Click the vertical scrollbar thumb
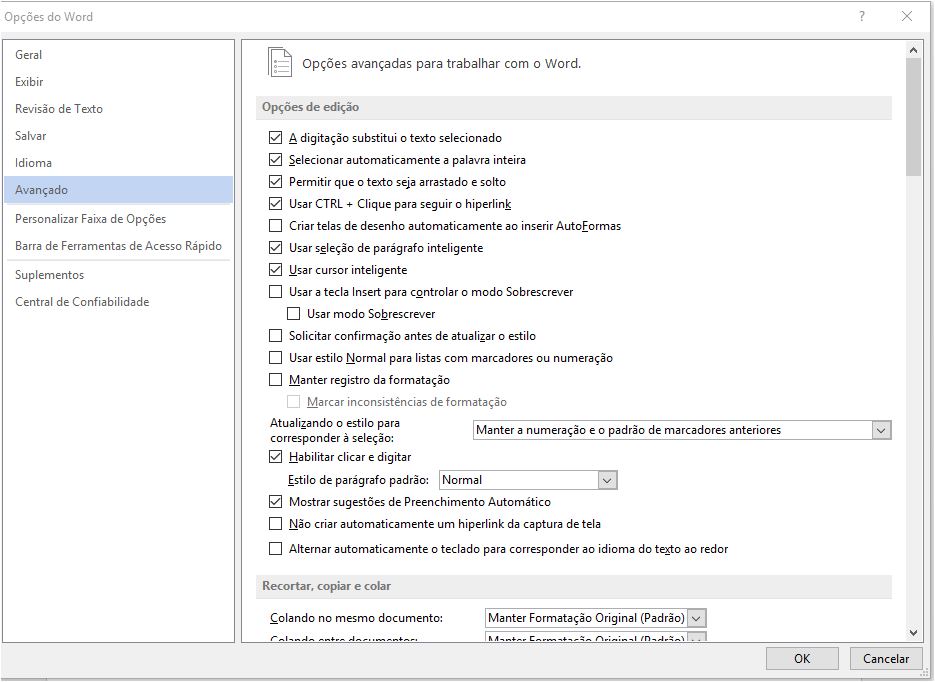Screen dimensions: 935x682 [913, 117]
